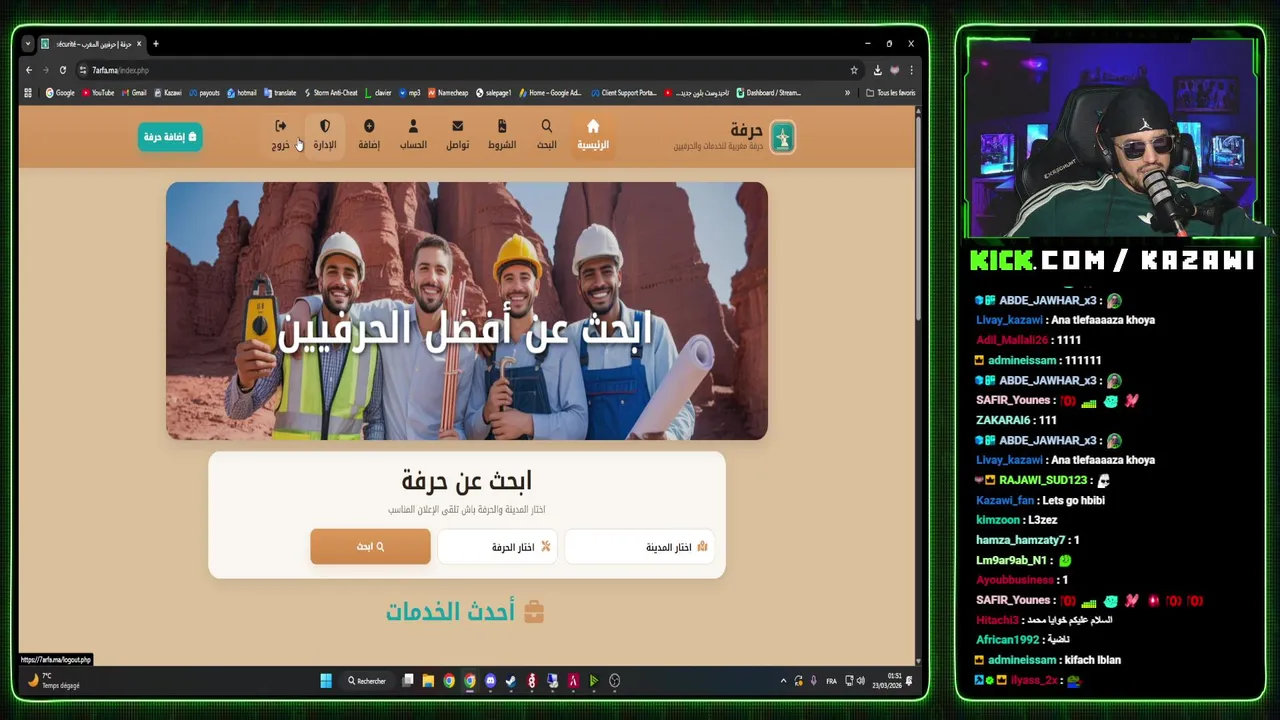Open the weather widget showing 7°C

54,681
